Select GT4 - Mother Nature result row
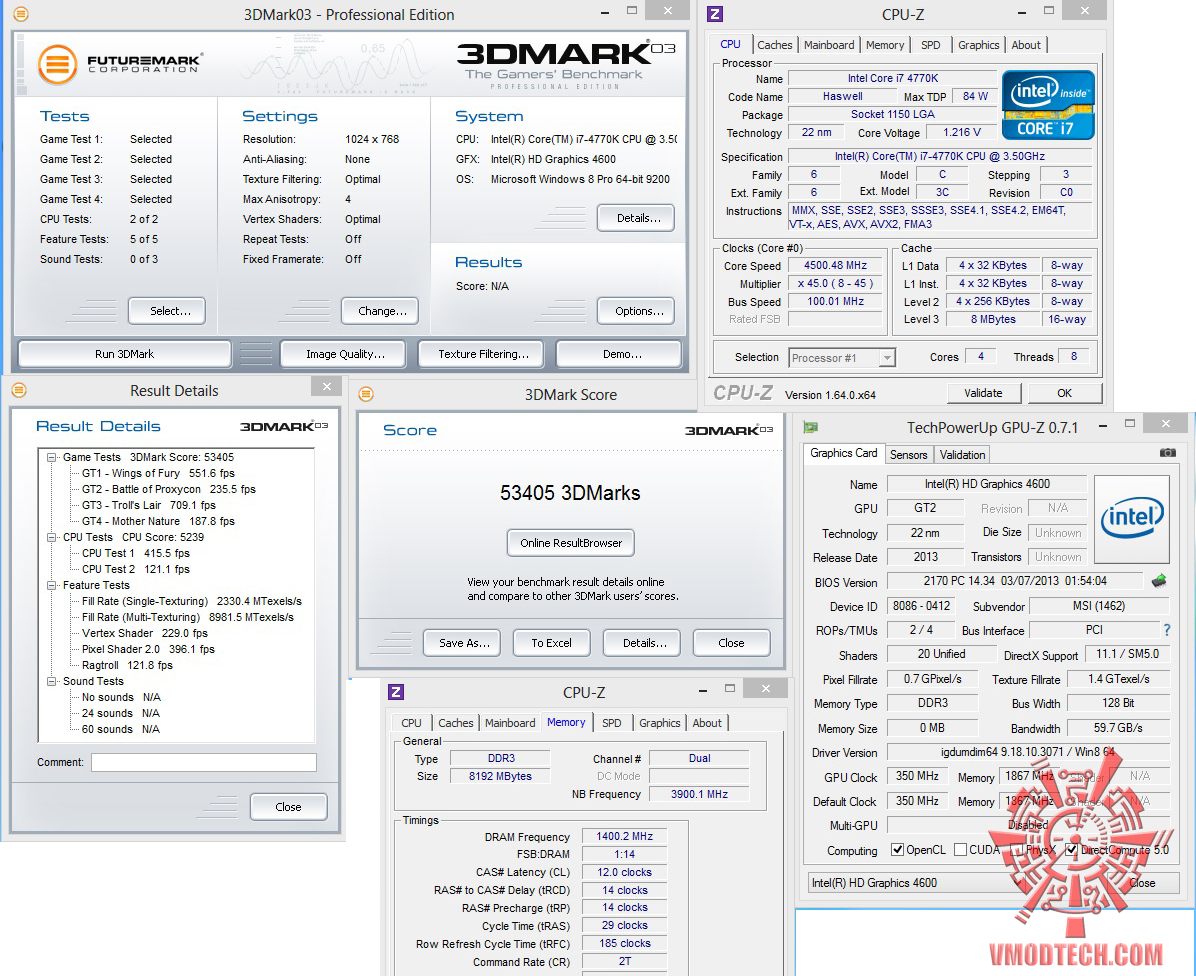 coord(158,522)
